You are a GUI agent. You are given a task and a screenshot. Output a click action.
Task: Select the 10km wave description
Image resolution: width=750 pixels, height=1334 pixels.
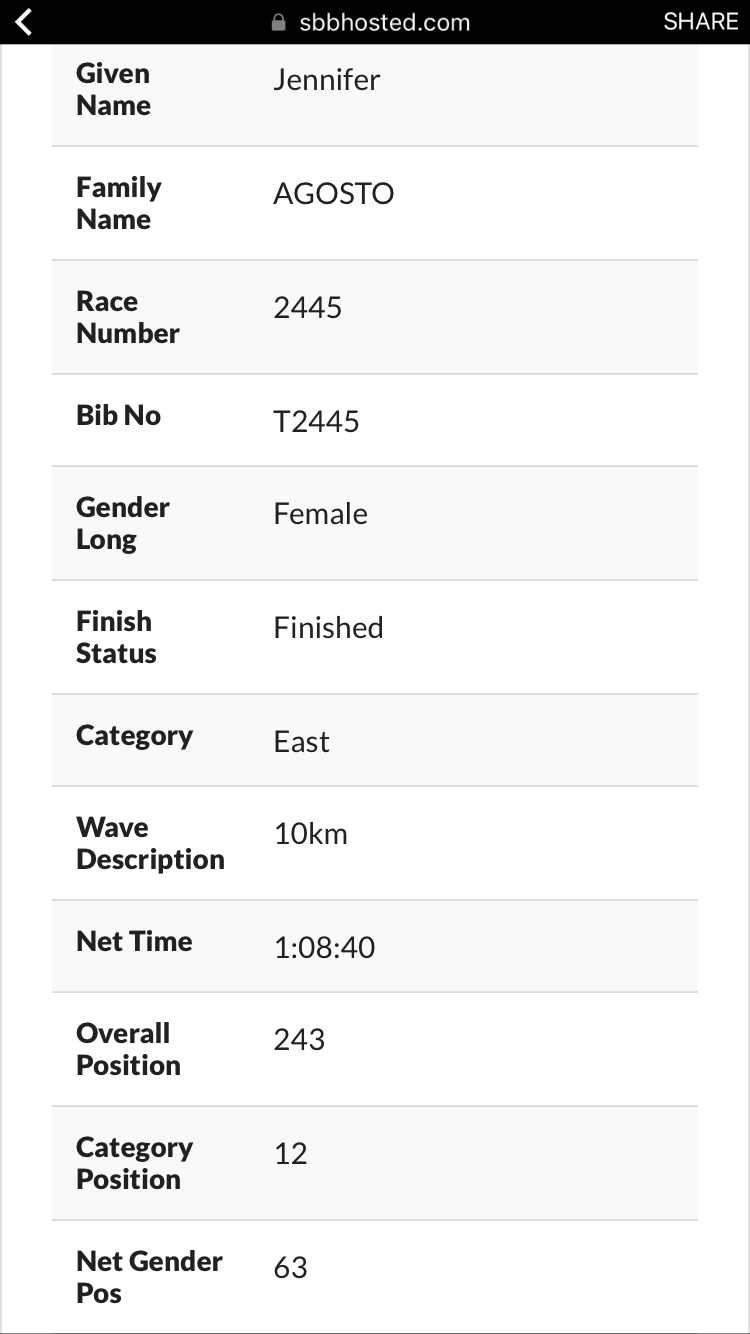point(311,834)
